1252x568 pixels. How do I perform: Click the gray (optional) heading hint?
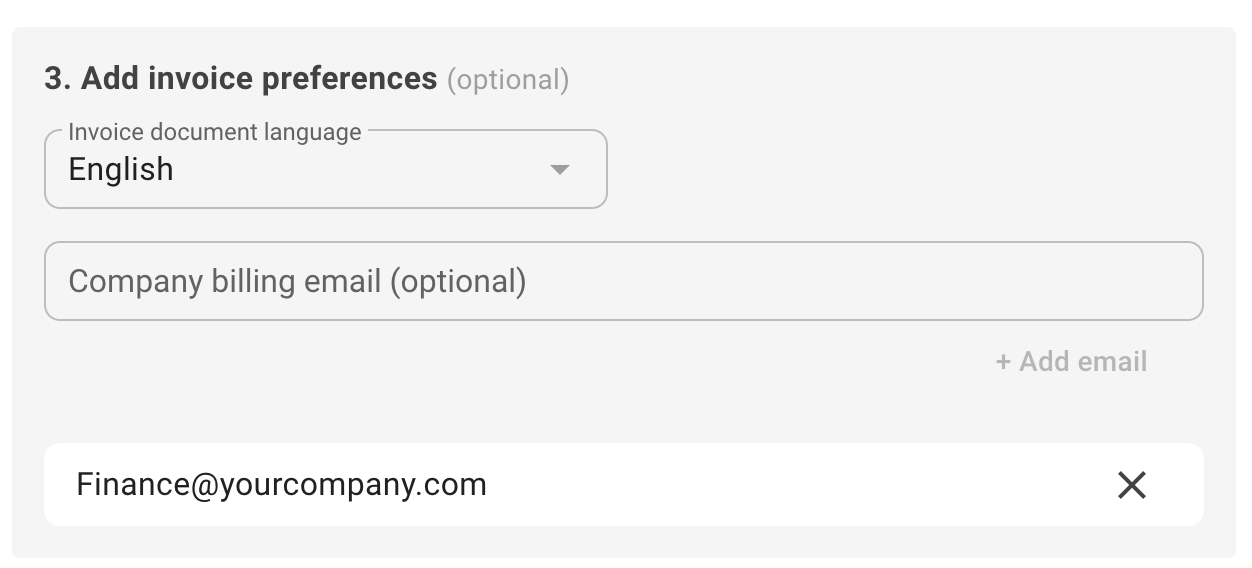(x=508, y=79)
